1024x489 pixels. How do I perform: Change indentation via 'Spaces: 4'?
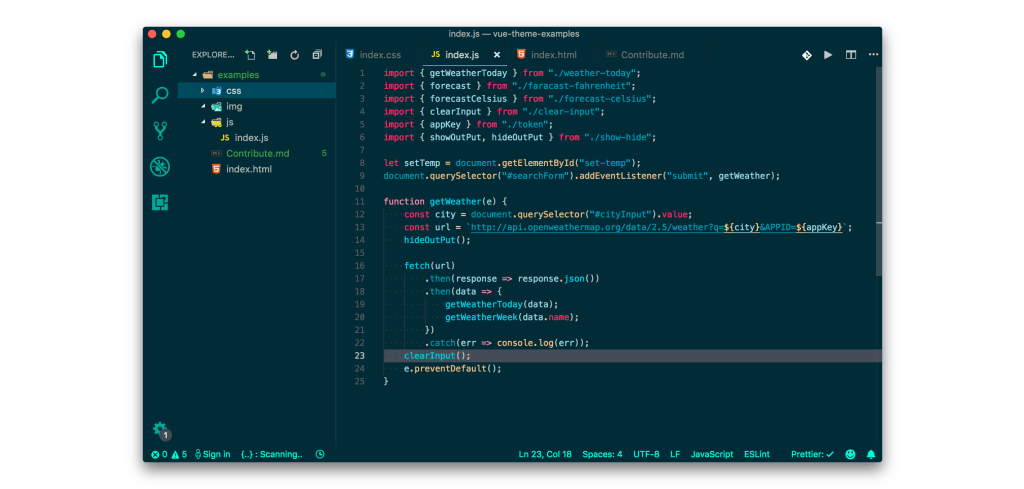tap(602, 454)
